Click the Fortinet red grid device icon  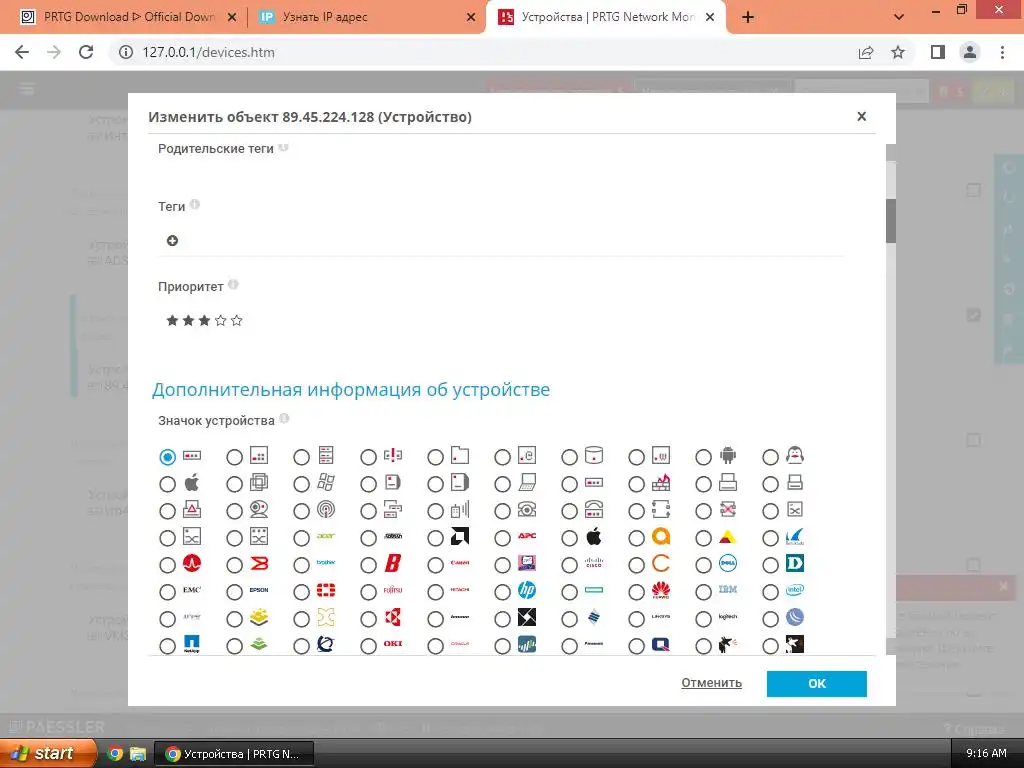[x=326, y=590]
